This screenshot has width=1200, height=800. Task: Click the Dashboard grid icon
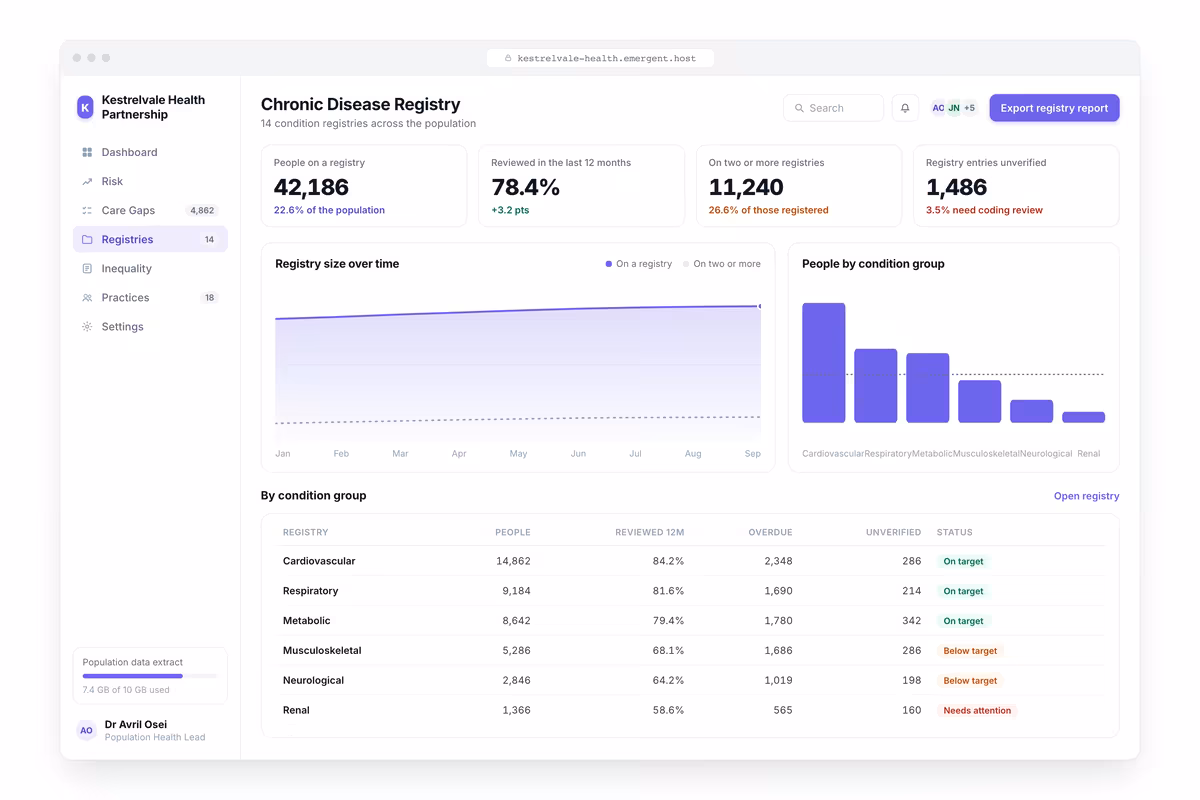click(87, 152)
